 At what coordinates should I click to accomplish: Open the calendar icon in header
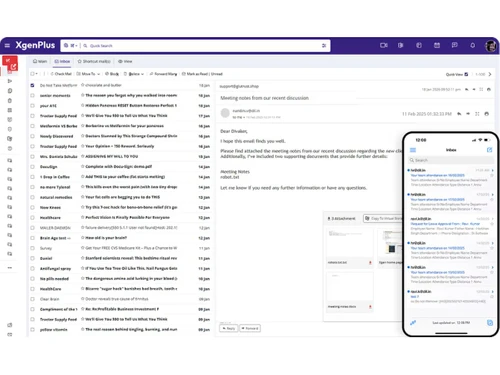point(437,45)
